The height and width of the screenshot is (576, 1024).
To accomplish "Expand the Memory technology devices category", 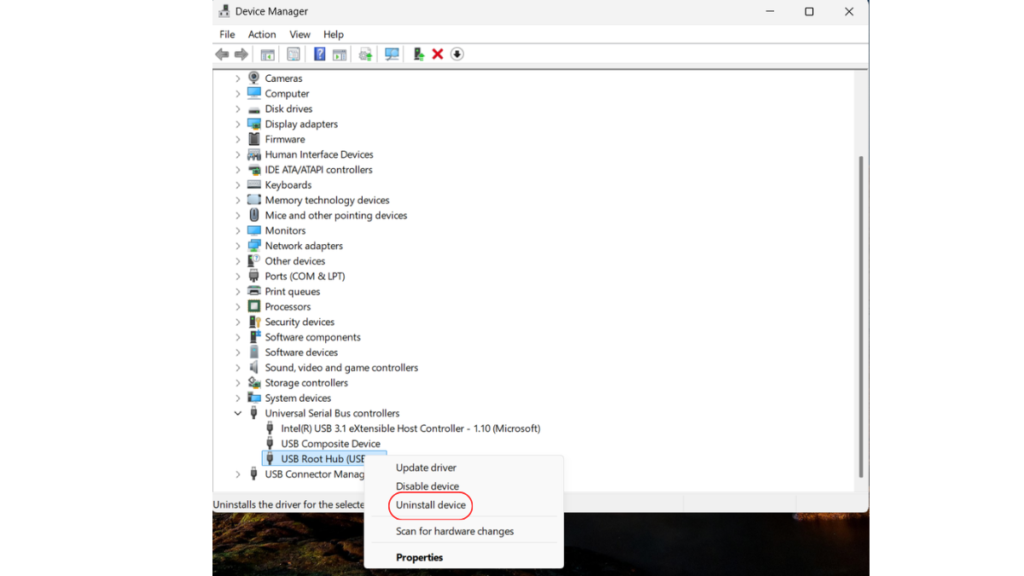I will [238, 200].
